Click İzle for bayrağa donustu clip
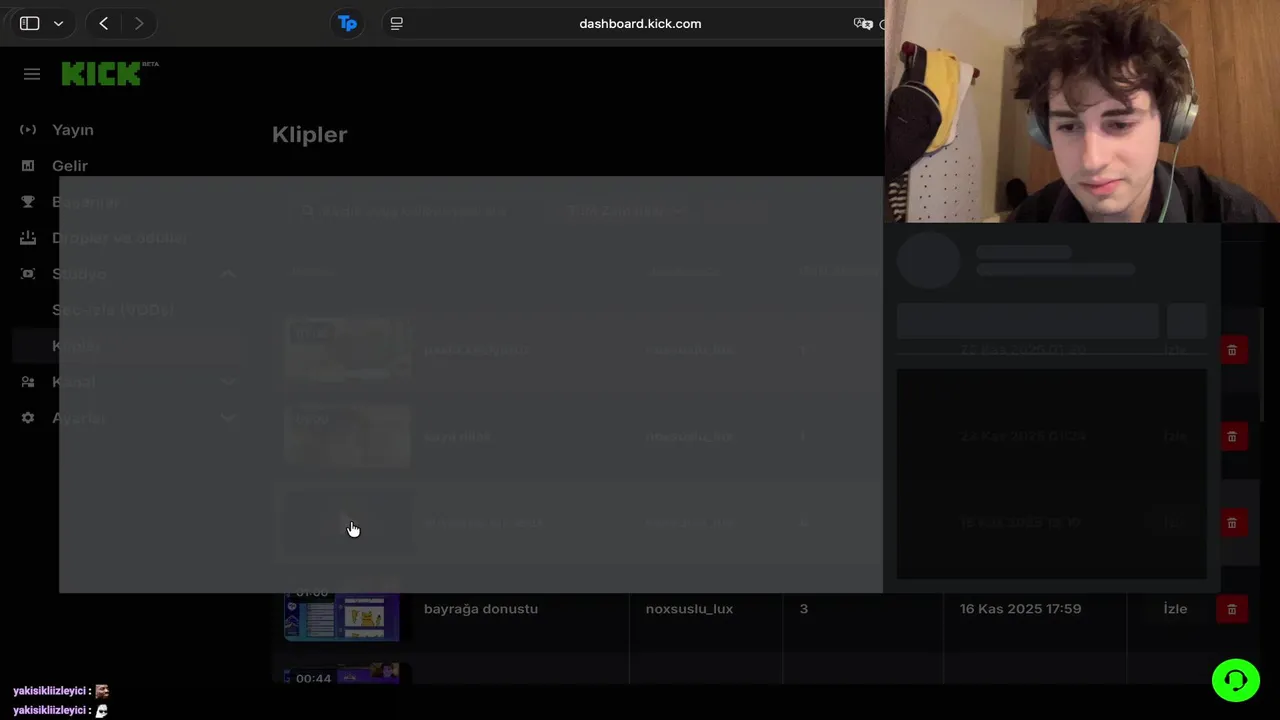The height and width of the screenshot is (720, 1280). point(1175,609)
